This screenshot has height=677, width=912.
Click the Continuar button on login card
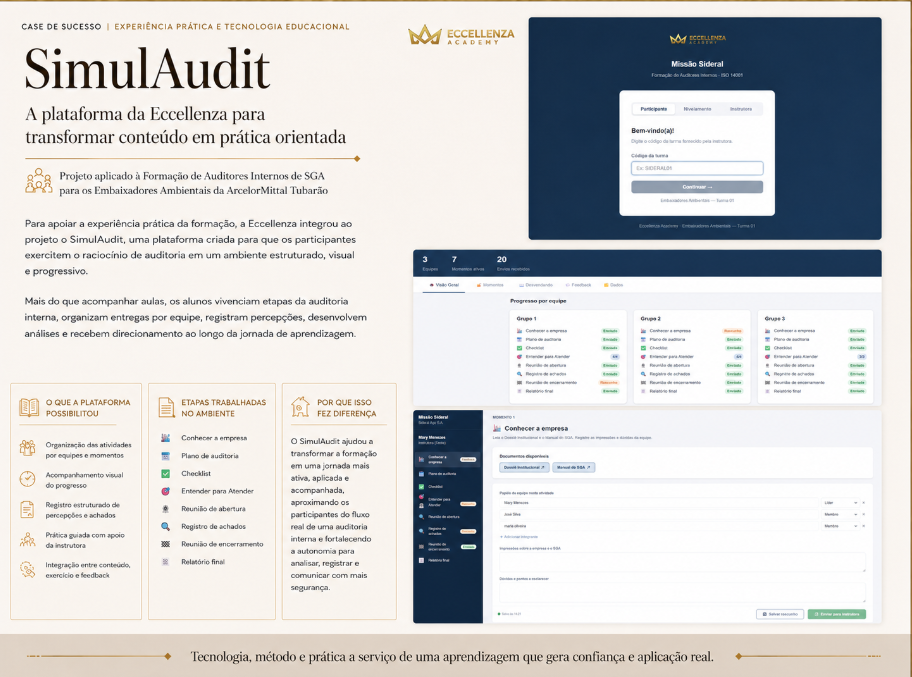point(697,187)
